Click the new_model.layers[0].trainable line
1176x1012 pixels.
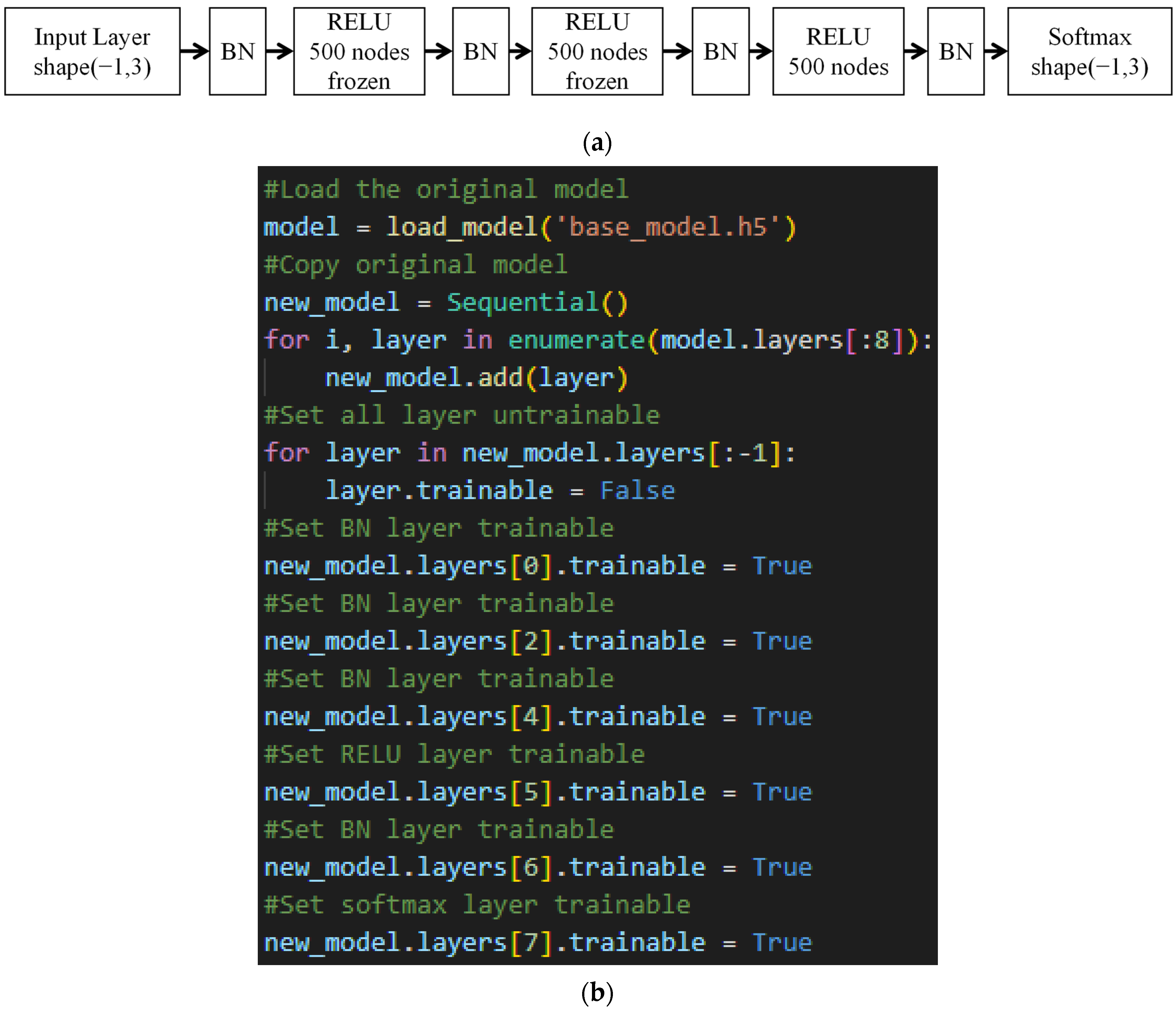pyautogui.click(x=537, y=566)
